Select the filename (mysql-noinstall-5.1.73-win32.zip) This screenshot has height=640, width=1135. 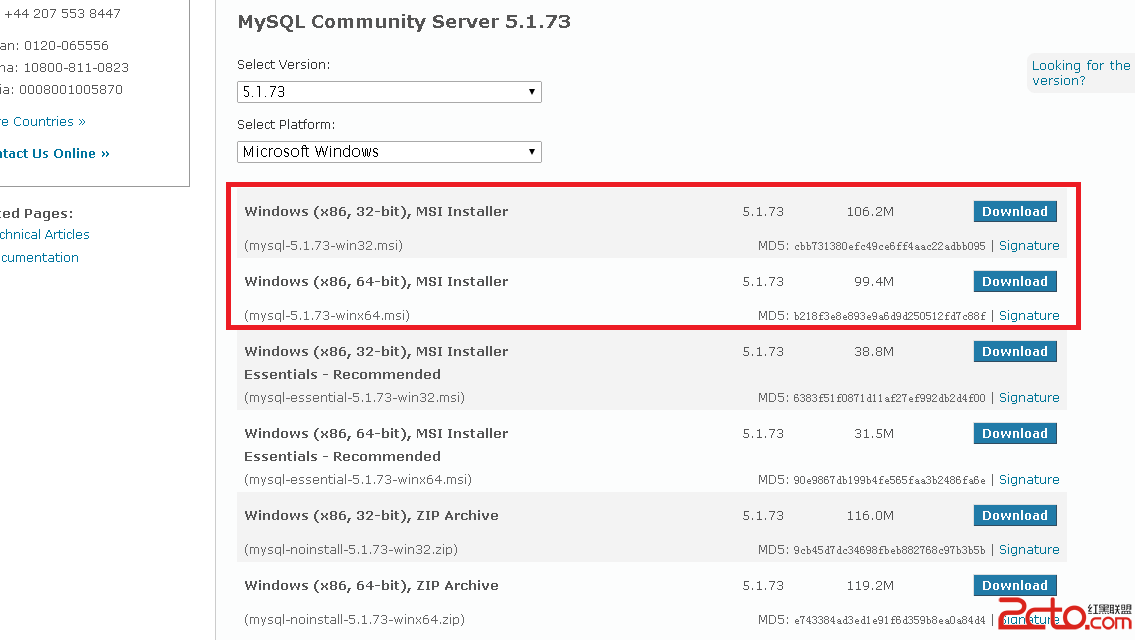click(x=350, y=550)
